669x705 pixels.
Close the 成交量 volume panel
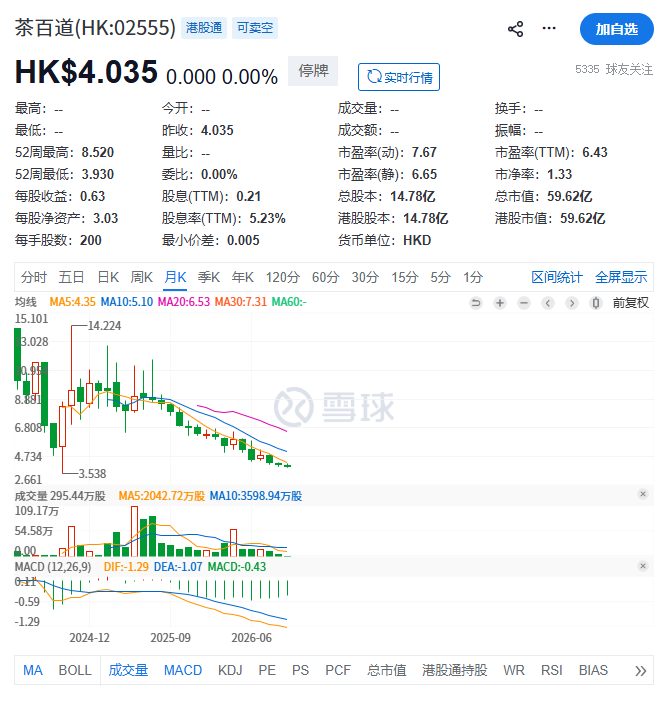(x=643, y=494)
